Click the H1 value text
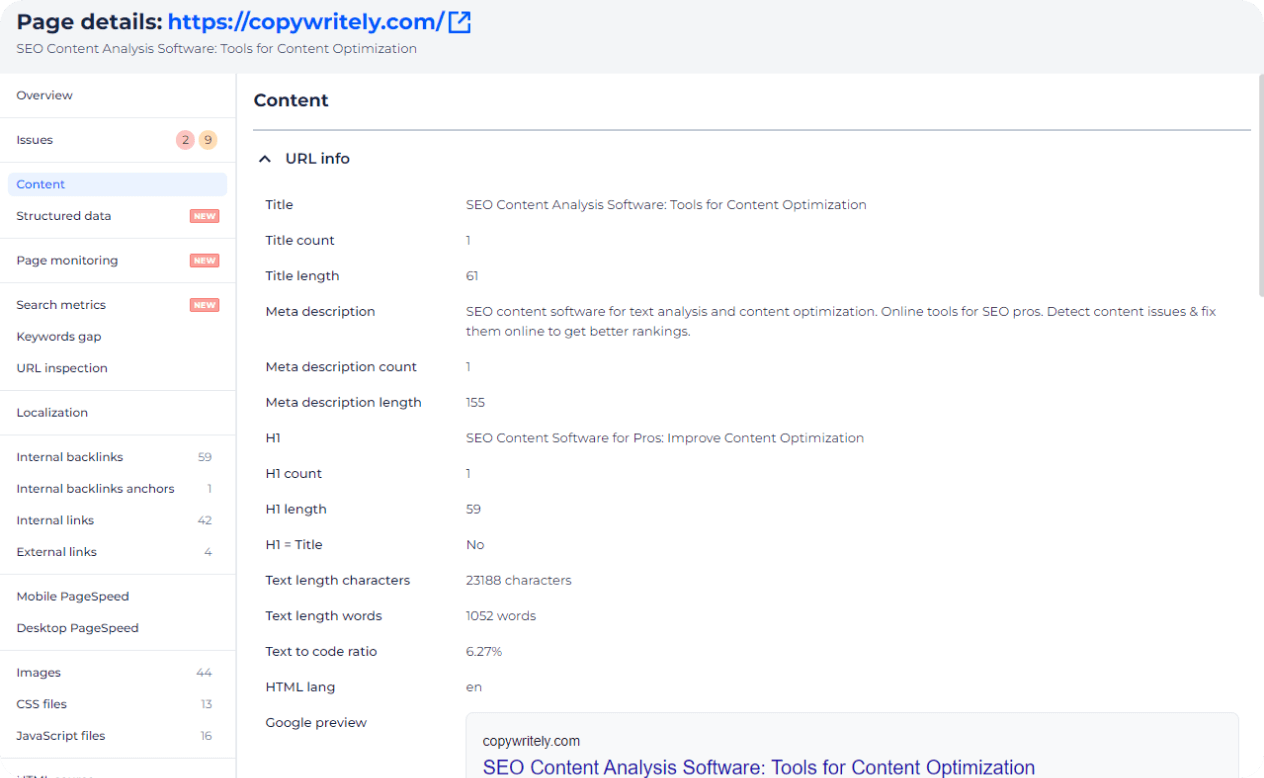The image size is (1264, 778). point(665,438)
